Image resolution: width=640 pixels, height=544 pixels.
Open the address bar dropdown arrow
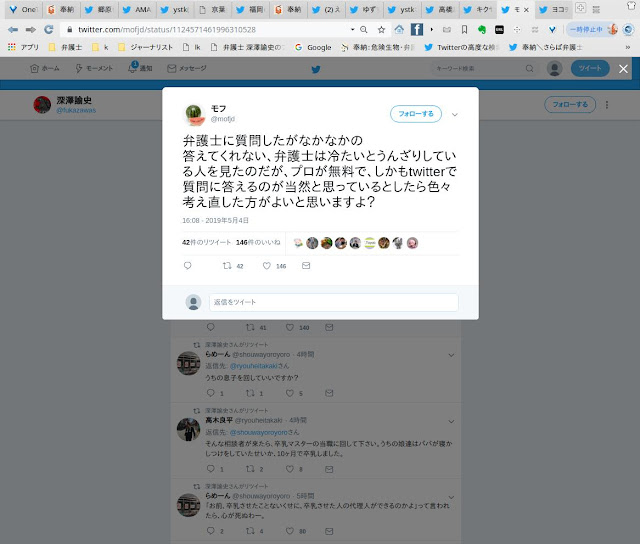click(352, 29)
